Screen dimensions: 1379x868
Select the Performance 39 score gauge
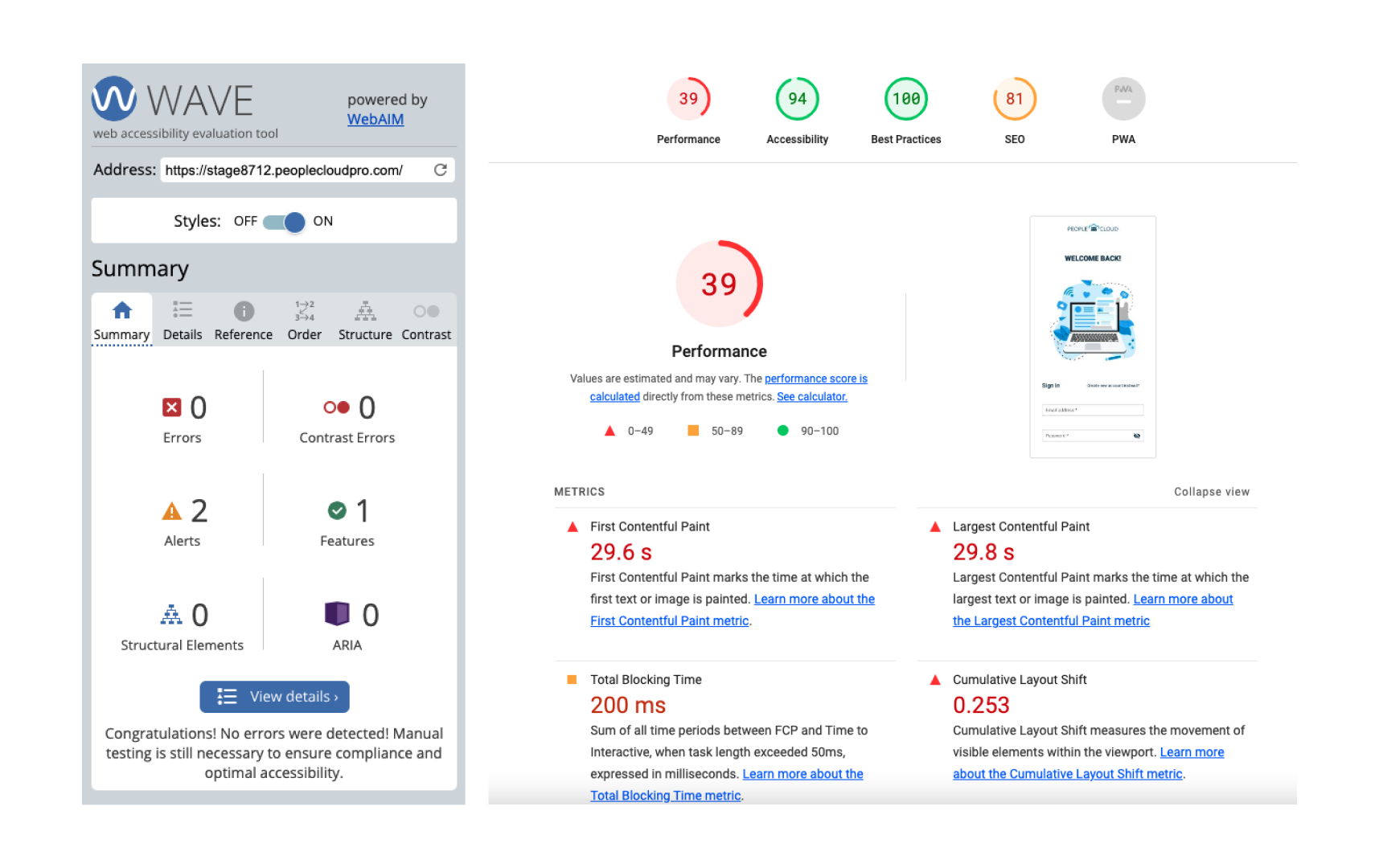coord(688,99)
